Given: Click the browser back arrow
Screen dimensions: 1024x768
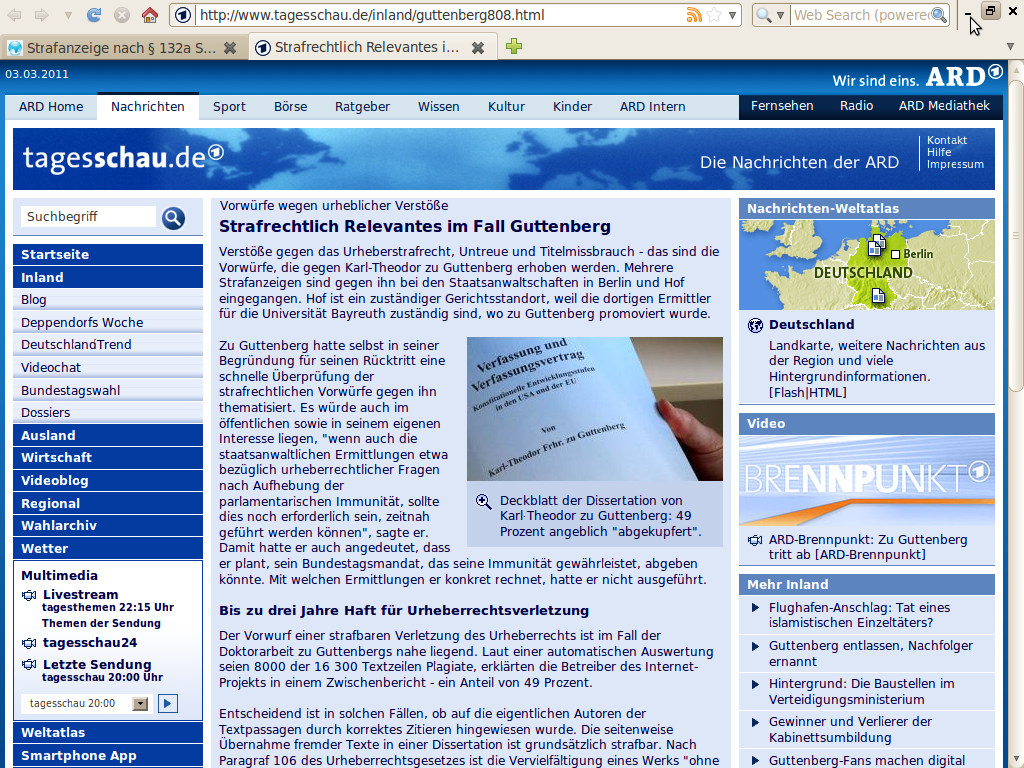Looking at the screenshot, I should pos(14,15).
